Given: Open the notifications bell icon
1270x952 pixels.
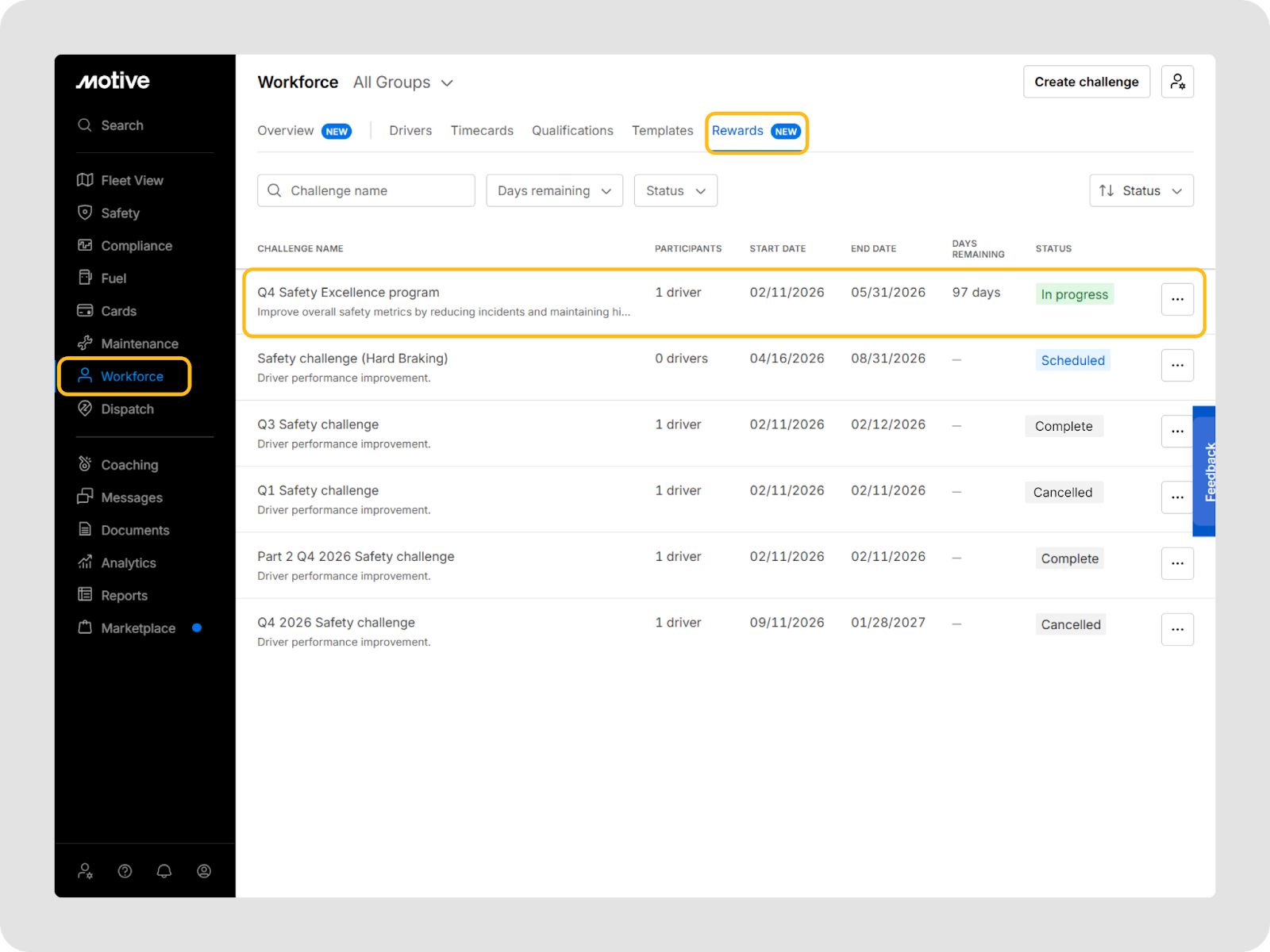Looking at the screenshot, I should coord(164,871).
